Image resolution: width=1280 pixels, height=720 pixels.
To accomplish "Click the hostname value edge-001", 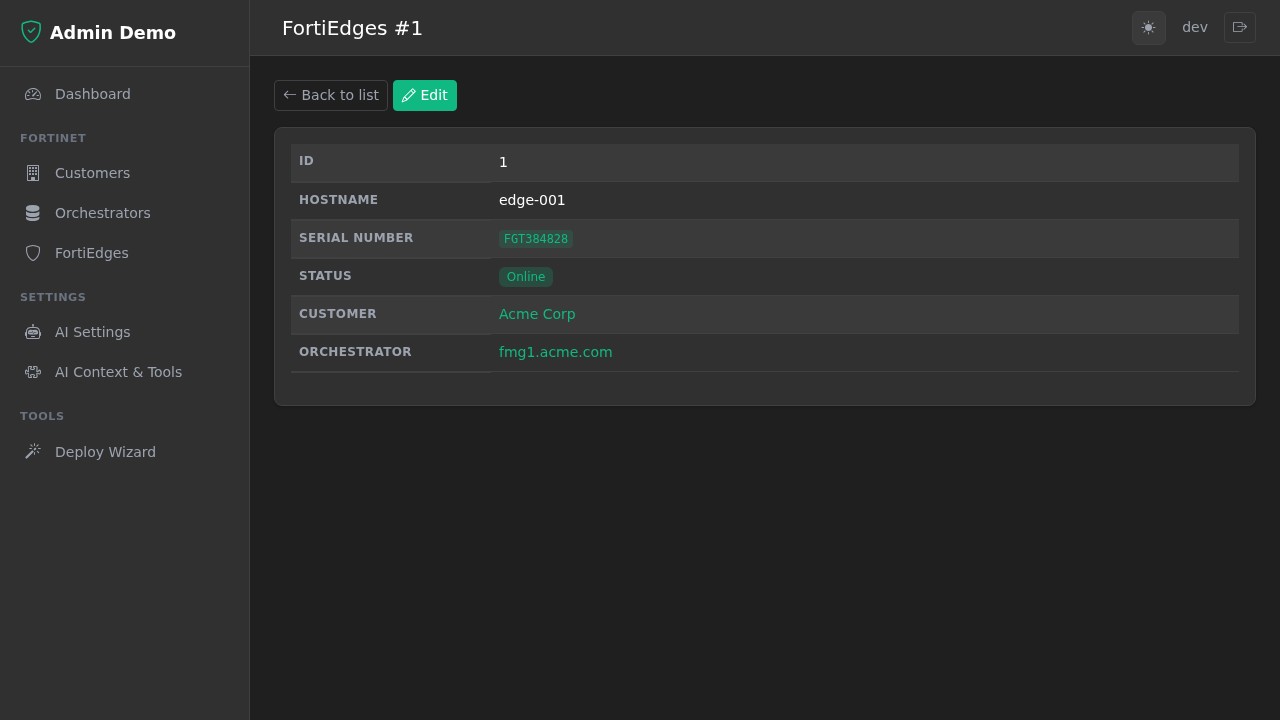I will [532, 200].
